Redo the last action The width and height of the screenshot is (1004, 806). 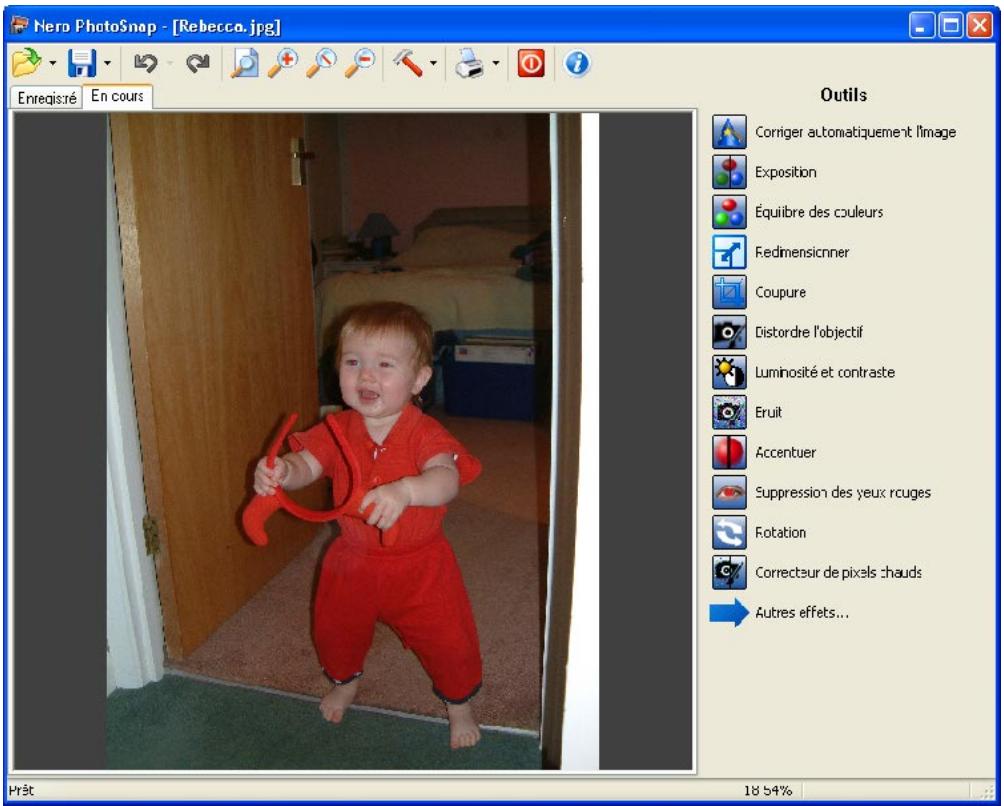[197, 63]
